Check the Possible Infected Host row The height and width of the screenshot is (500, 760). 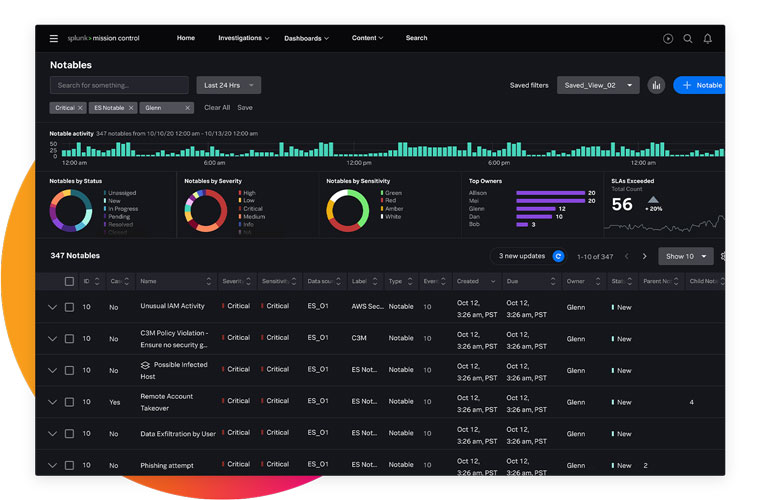coord(69,370)
